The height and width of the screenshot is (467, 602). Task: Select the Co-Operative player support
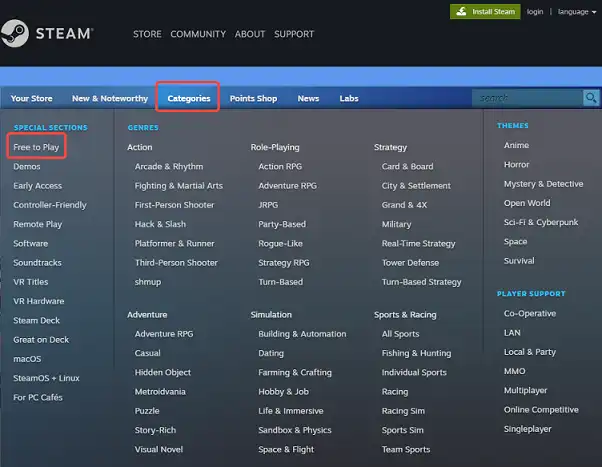(x=530, y=313)
